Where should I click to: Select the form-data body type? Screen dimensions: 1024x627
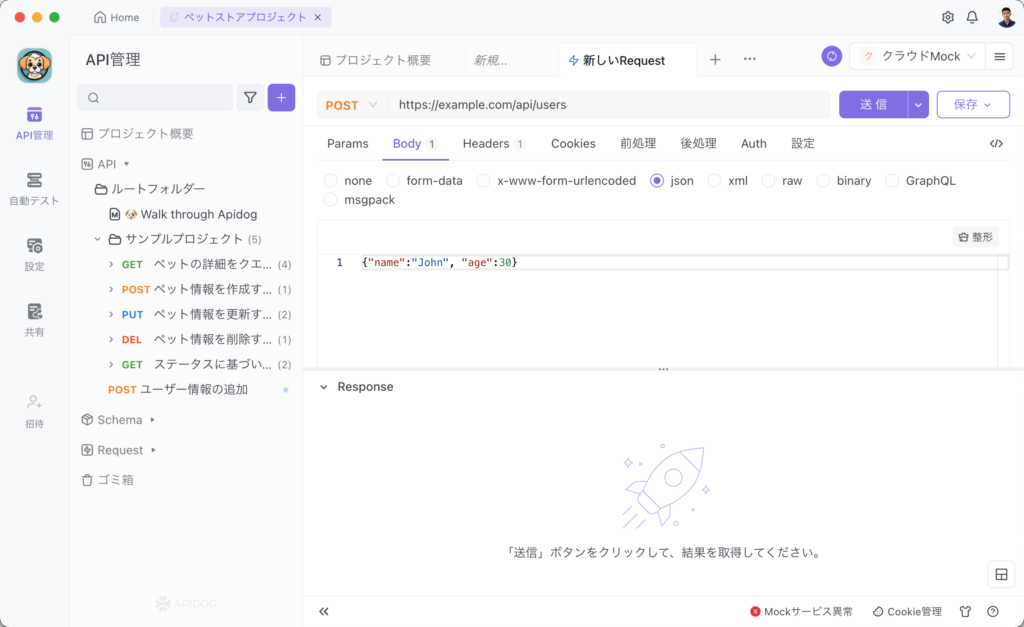tap(393, 181)
